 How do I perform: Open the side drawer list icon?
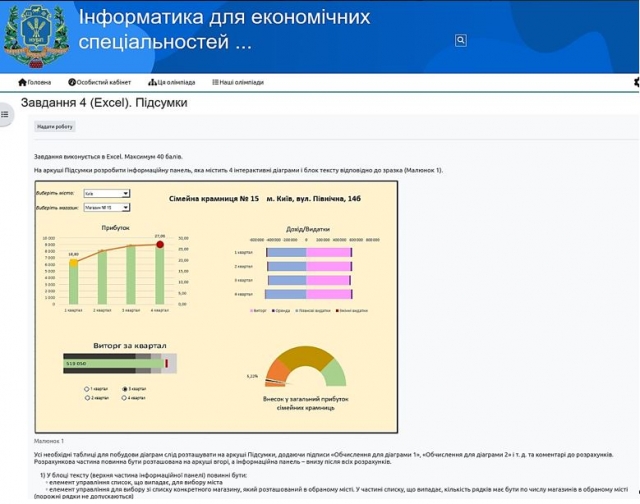click(x=5, y=114)
